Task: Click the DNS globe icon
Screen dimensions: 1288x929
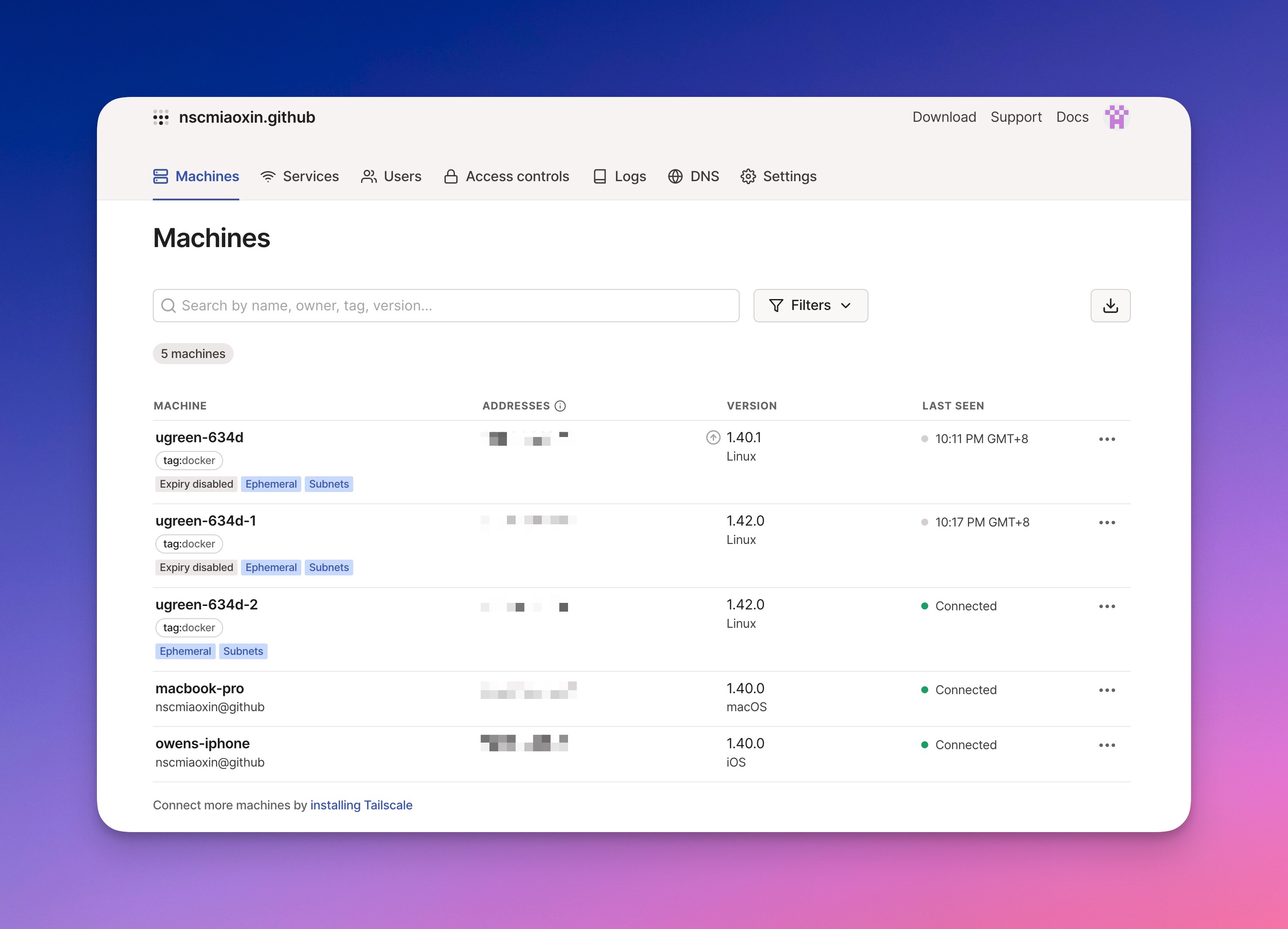Action: 675,177
